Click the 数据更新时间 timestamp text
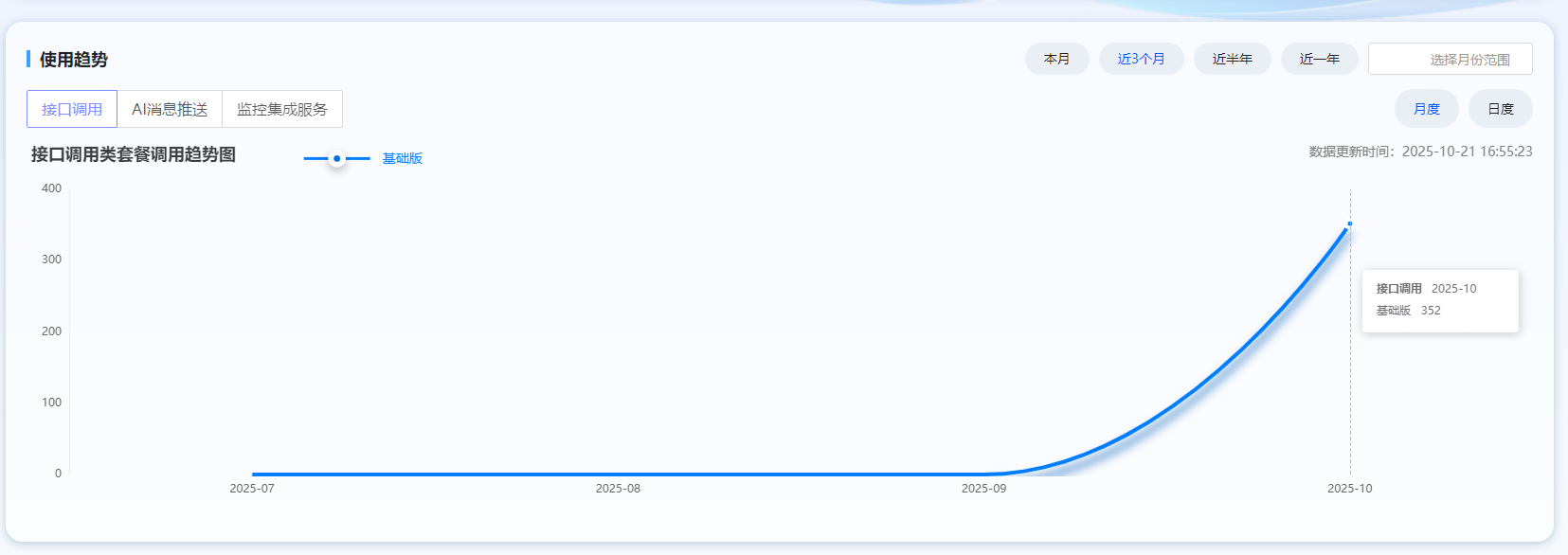The image size is (1568, 555). [1420, 152]
